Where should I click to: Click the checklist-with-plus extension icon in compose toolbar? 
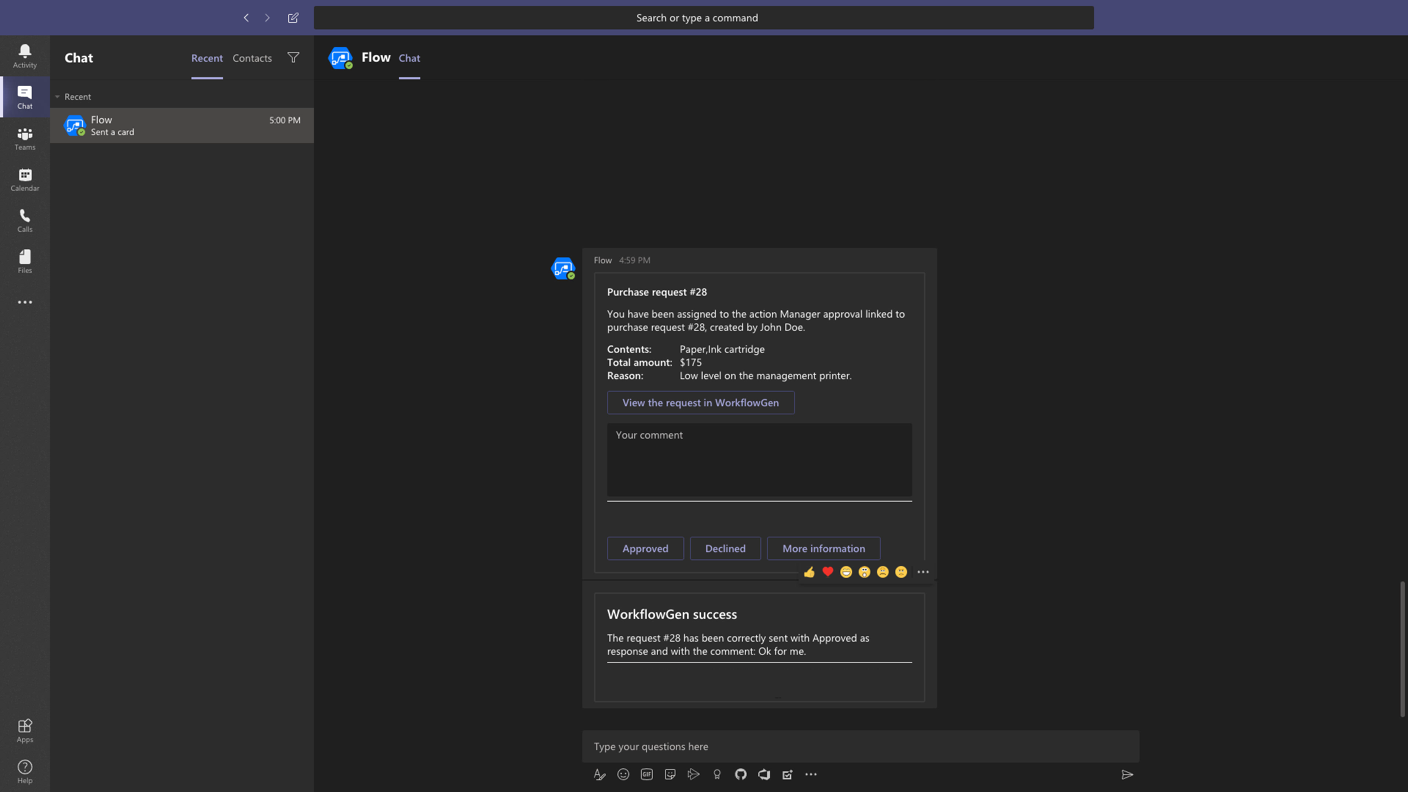(x=787, y=774)
